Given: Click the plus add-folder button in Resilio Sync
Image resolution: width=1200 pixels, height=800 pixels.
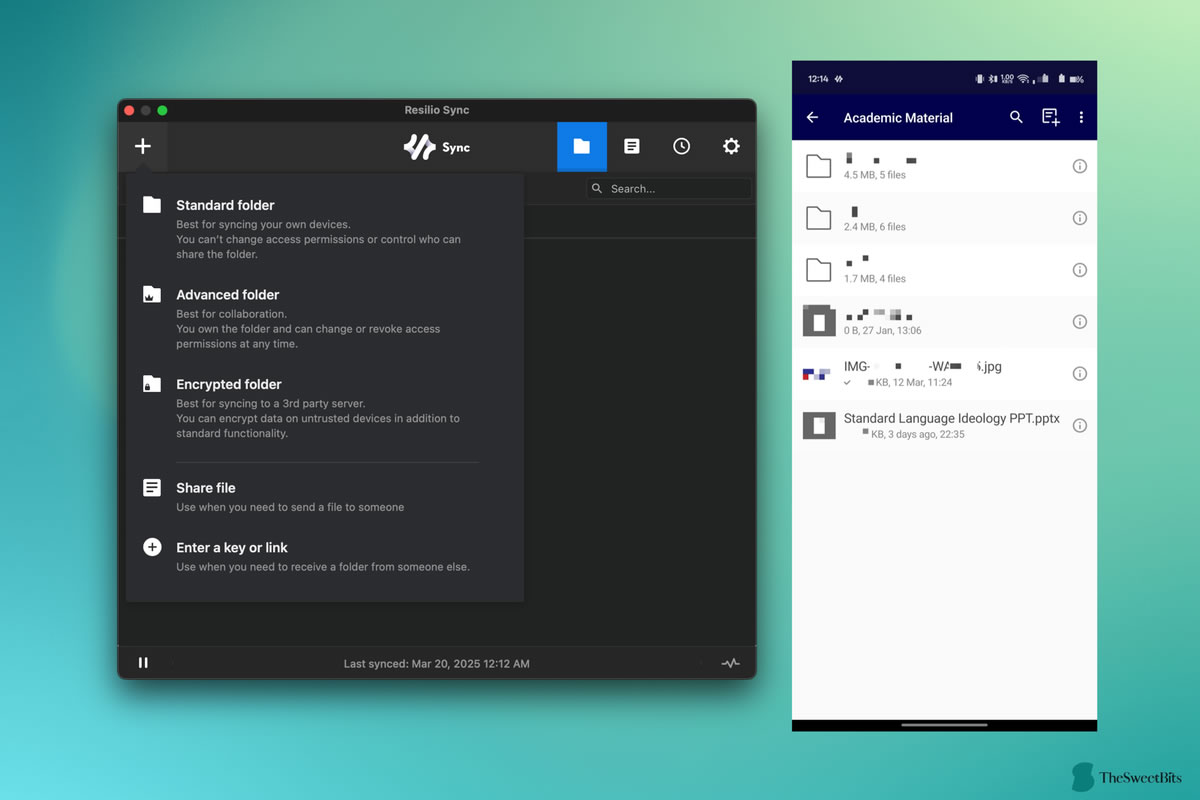Looking at the screenshot, I should 143,146.
